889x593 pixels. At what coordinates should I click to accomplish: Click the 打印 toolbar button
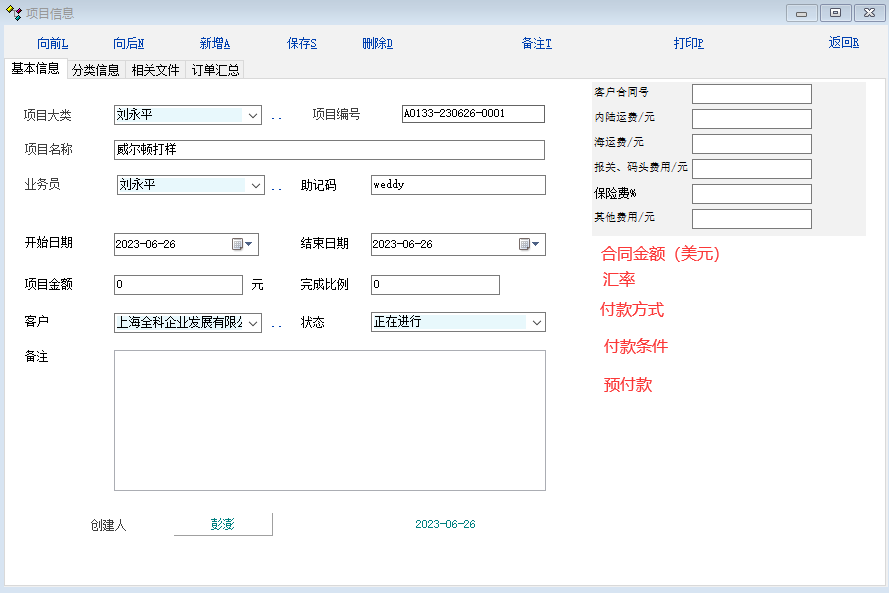[x=688, y=43]
